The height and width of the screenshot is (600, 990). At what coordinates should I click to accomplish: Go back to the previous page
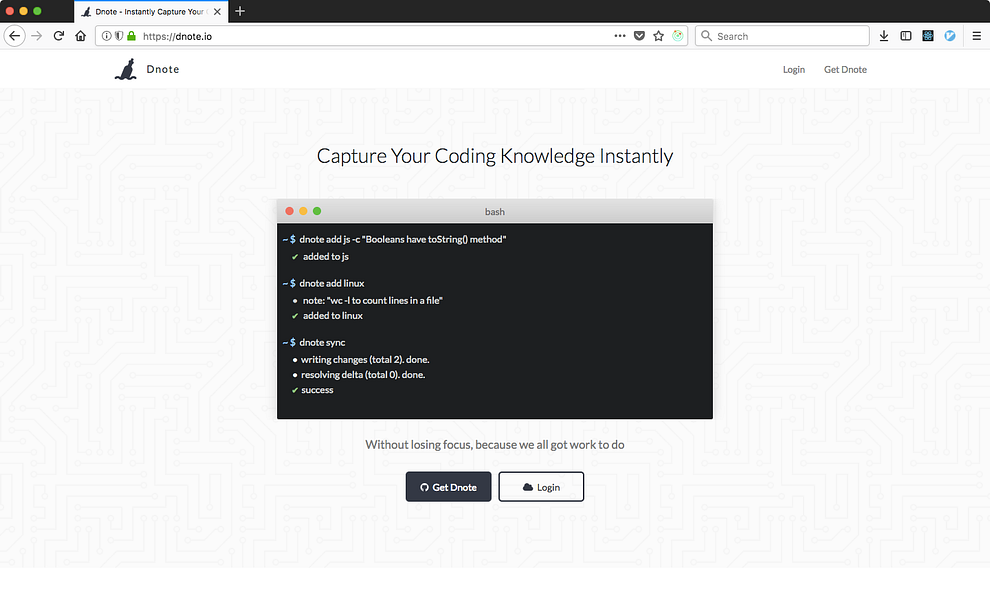tap(15, 36)
